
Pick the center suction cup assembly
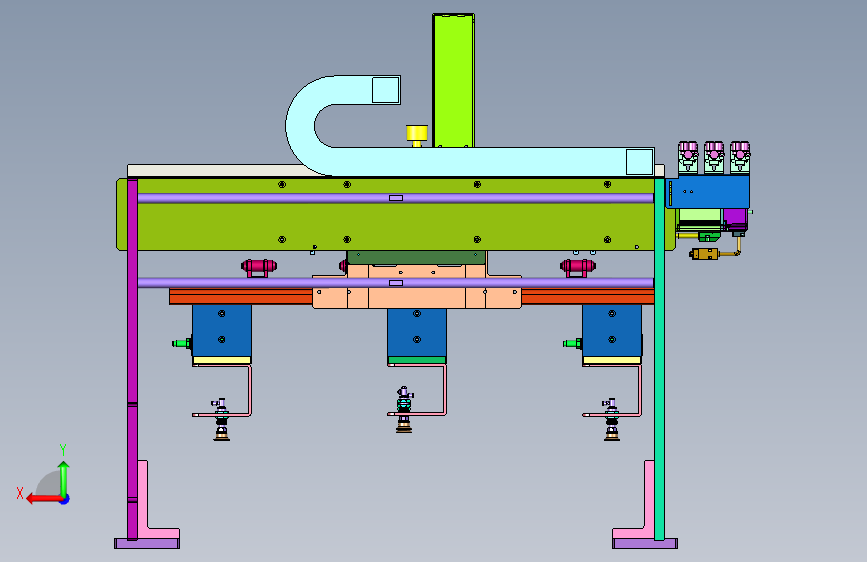(x=404, y=410)
